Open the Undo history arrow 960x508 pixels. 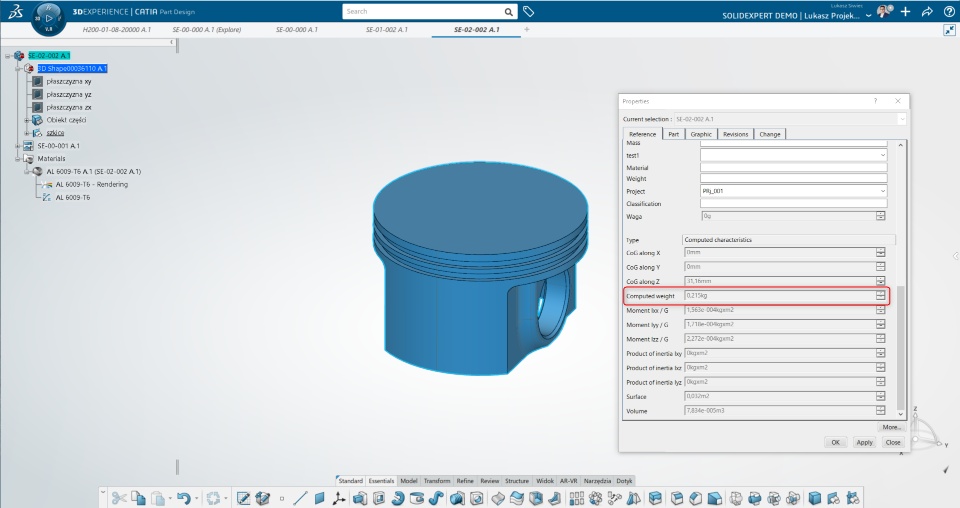click(197, 498)
